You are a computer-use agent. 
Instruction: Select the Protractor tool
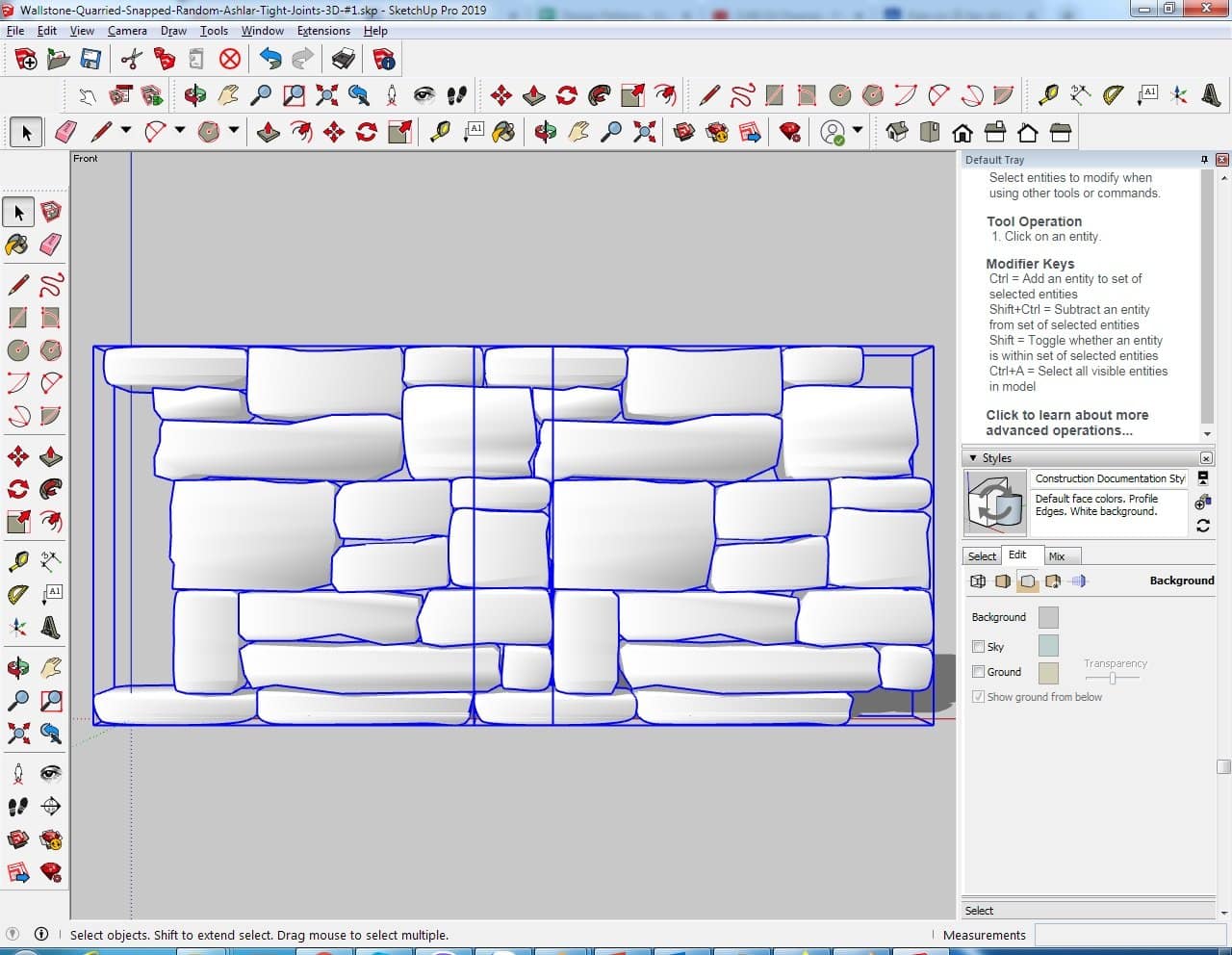pos(1114,94)
